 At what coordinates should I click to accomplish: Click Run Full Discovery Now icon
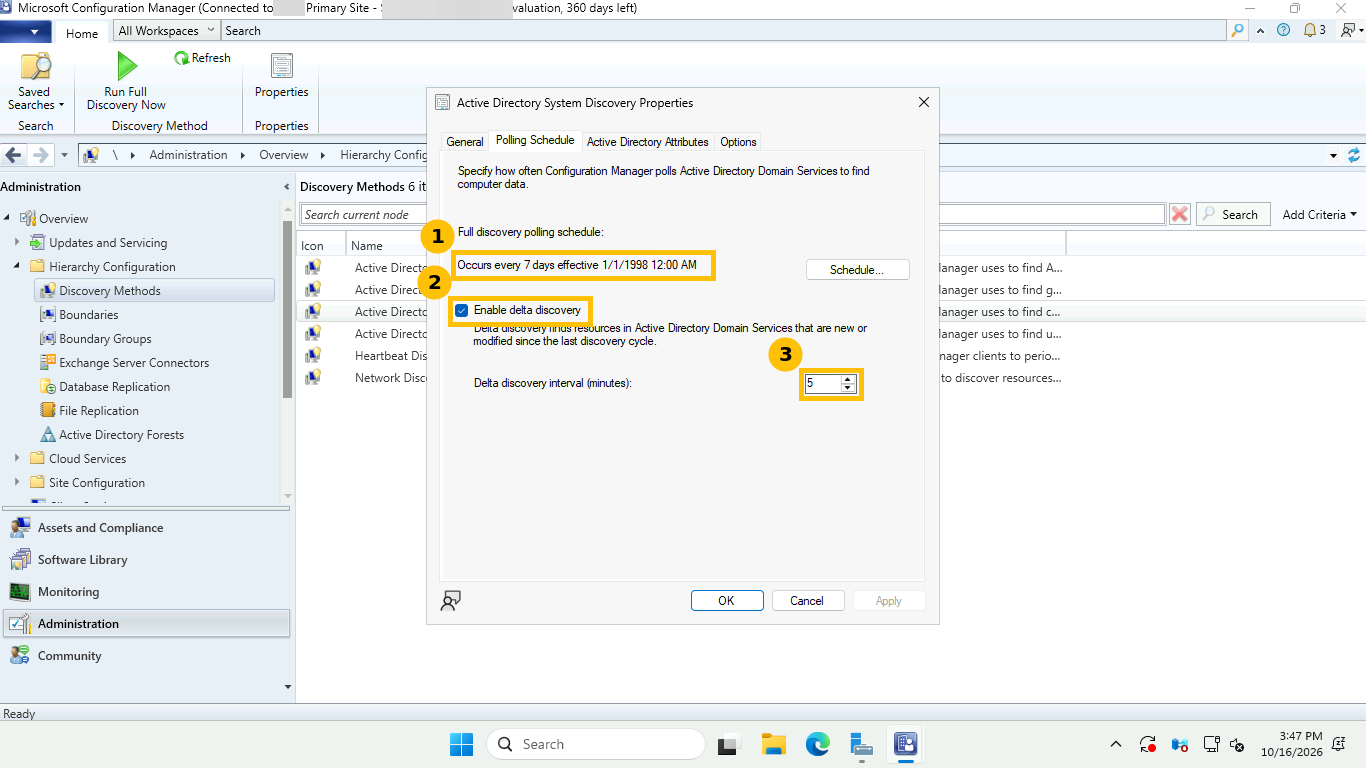click(x=126, y=66)
